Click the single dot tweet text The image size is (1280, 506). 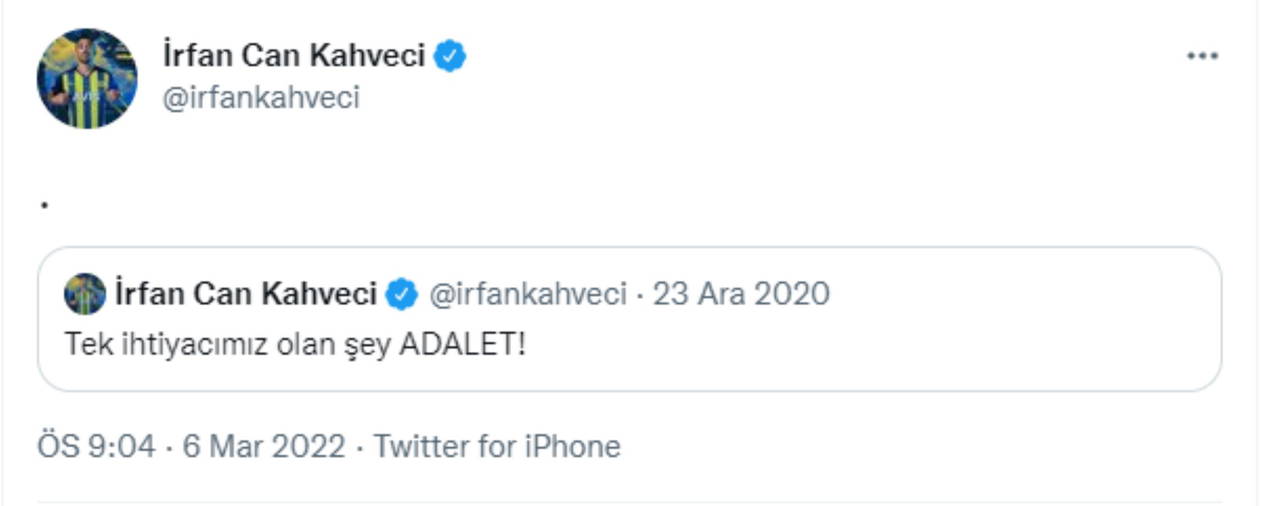pos(45,206)
